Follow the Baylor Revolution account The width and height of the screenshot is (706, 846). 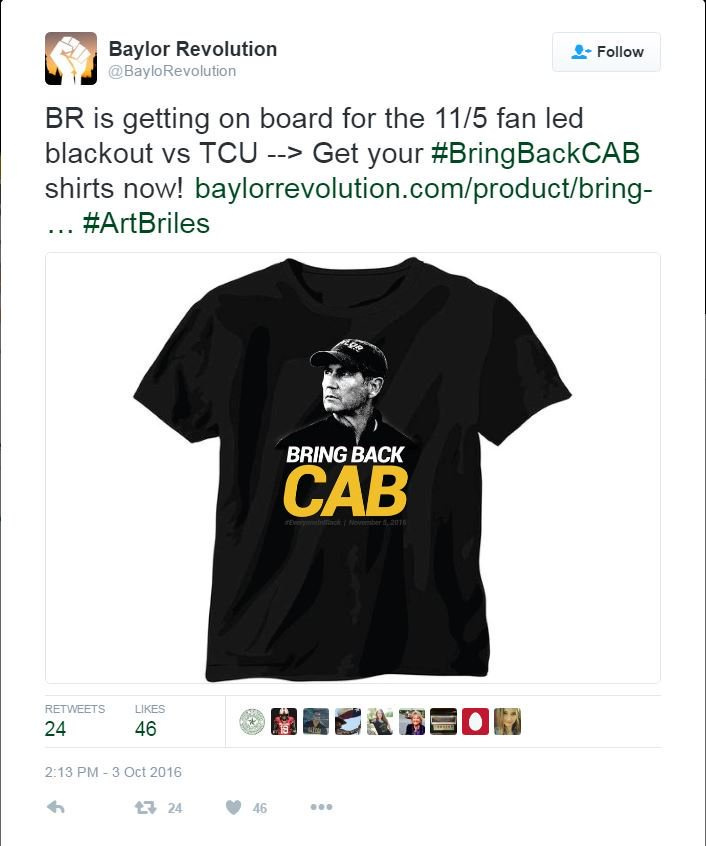tap(606, 52)
